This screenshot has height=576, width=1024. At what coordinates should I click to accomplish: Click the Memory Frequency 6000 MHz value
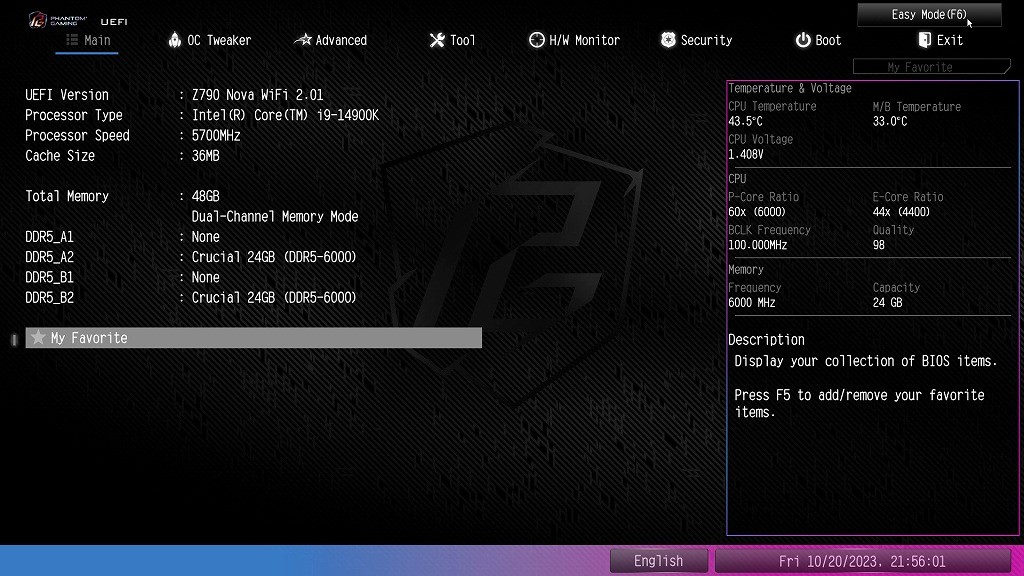tap(752, 302)
